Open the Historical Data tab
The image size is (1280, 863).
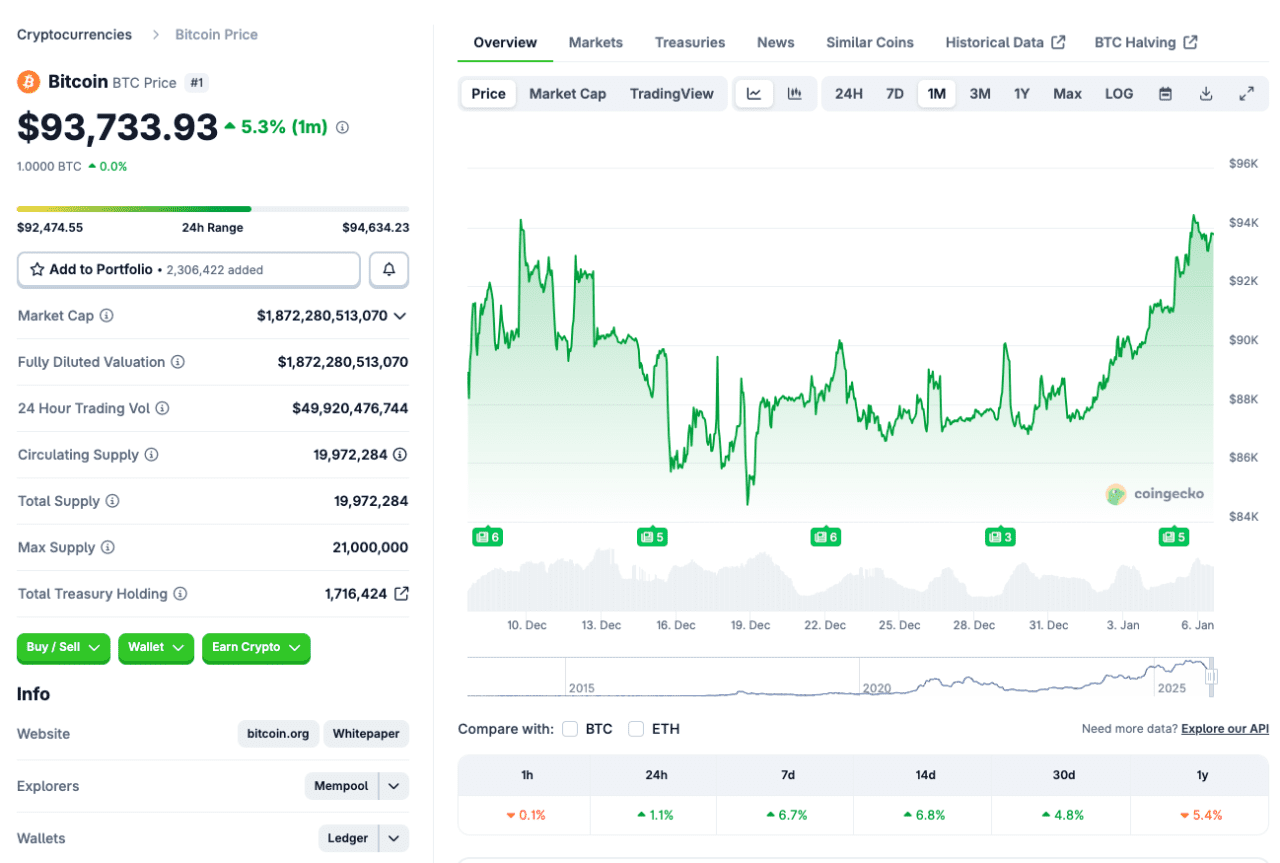coord(1005,42)
